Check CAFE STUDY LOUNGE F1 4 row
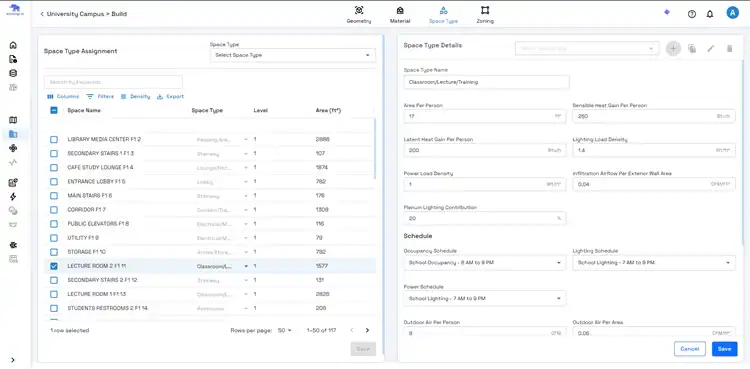Screen dimensions: 750x369 pos(54,168)
